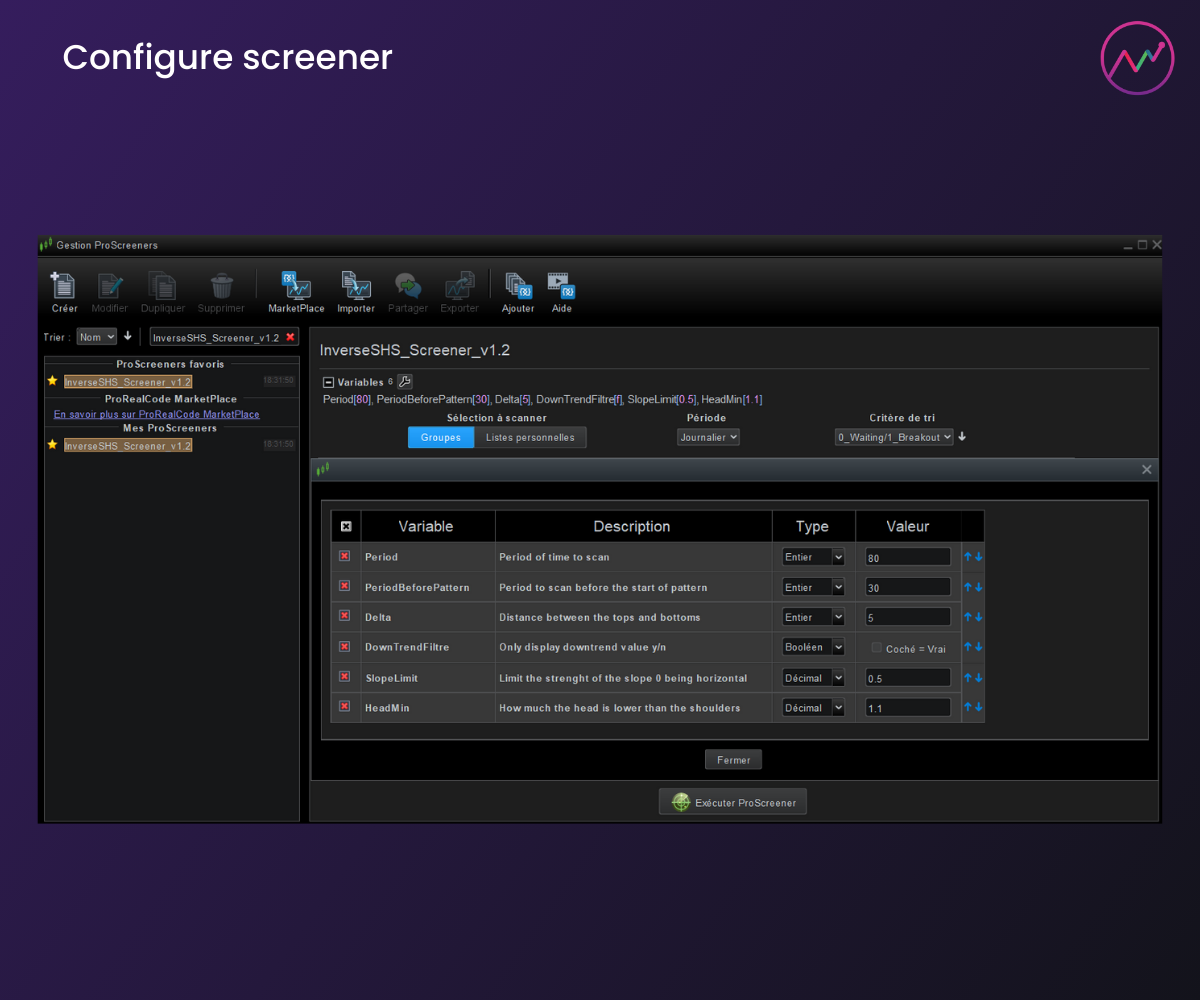The width and height of the screenshot is (1200, 1000).
Task: Click the Exécuter ProScreener button
Action: click(733, 802)
